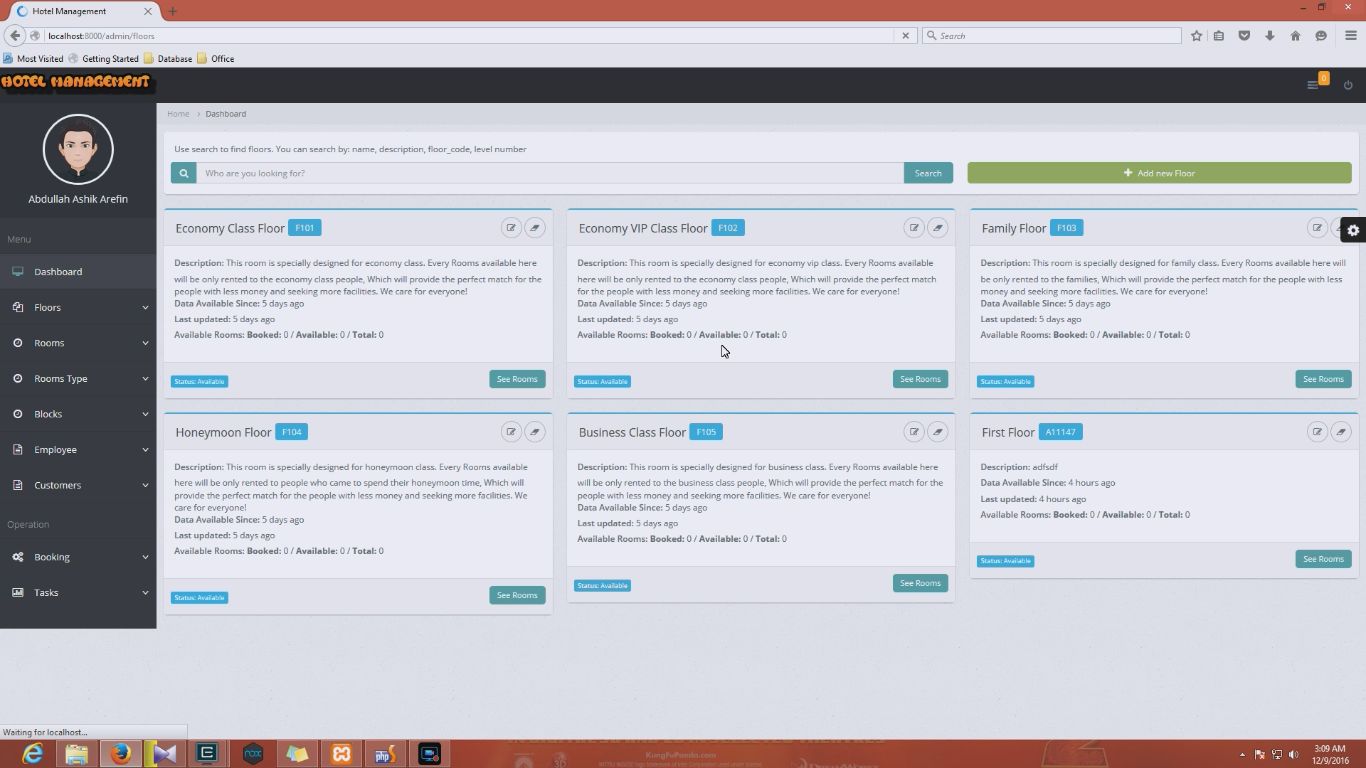The image size is (1366, 768).
Task: Click the Hotel Management logo
Action: point(76,82)
